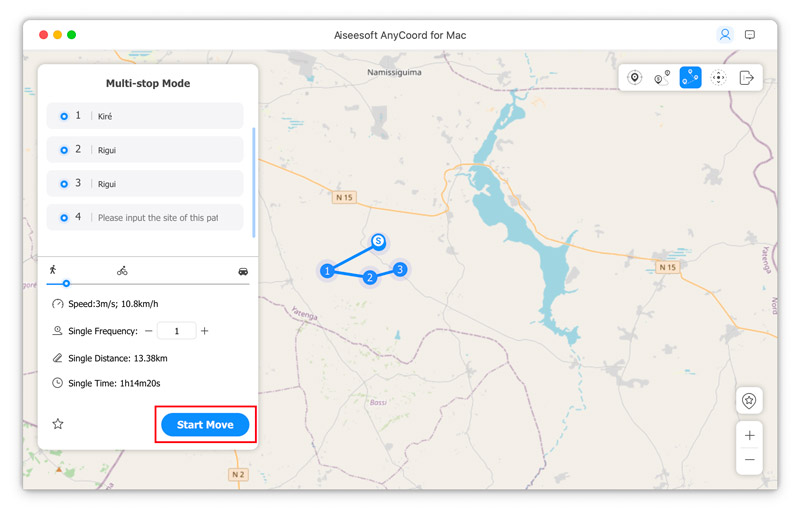
Task: Click the Start Move button
Action: pos(205,425)
